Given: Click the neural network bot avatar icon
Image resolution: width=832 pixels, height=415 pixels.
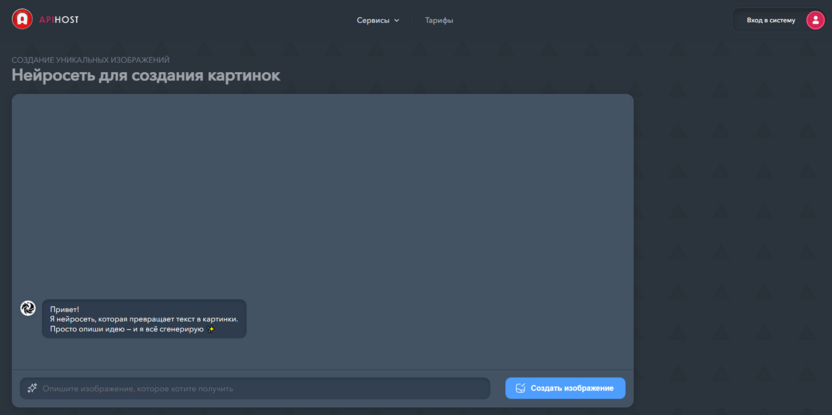Looking at the screenshot, I should (28, 308).
